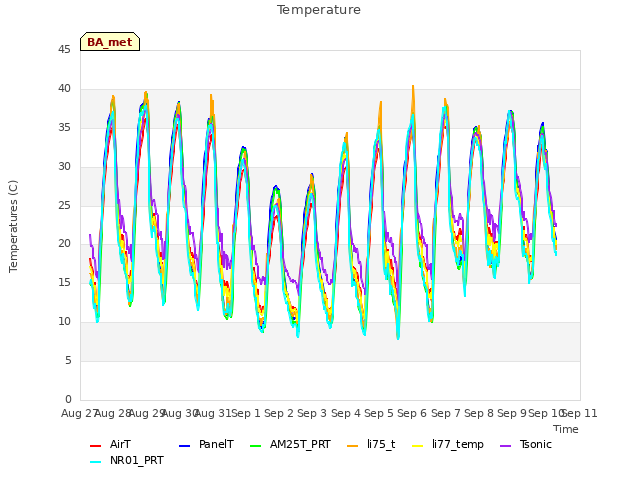Click the Aug 27 x-axis date label
This screenshot has width=640, height=480.
point(79,413)
